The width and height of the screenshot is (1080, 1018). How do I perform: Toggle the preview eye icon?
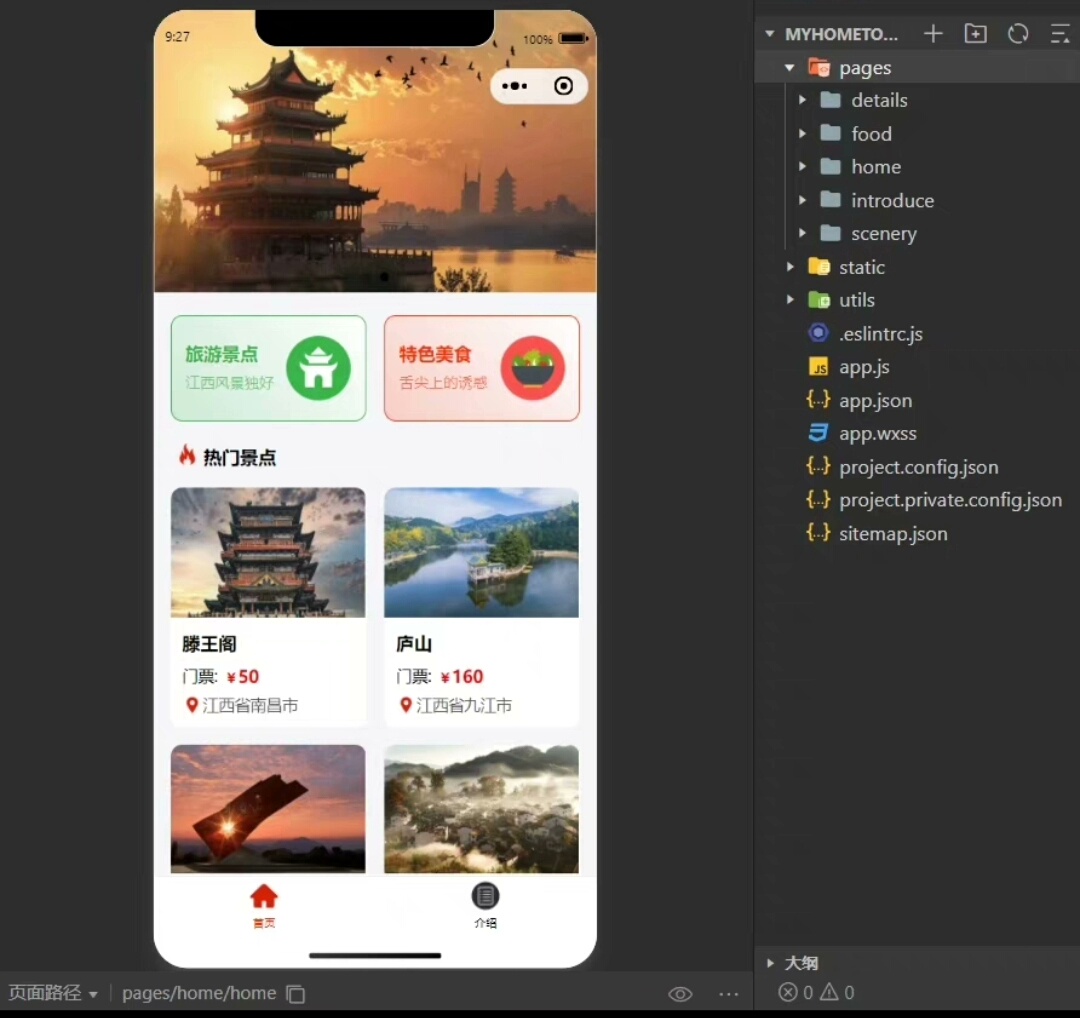click(680, 994)
